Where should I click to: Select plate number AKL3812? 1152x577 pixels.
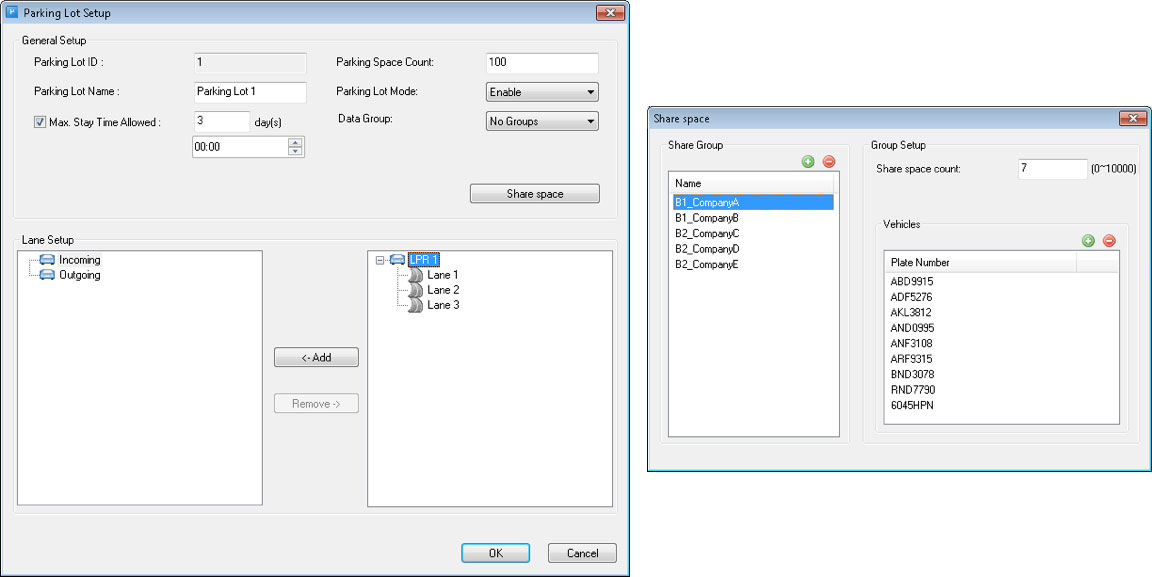[x=911, y=312]
